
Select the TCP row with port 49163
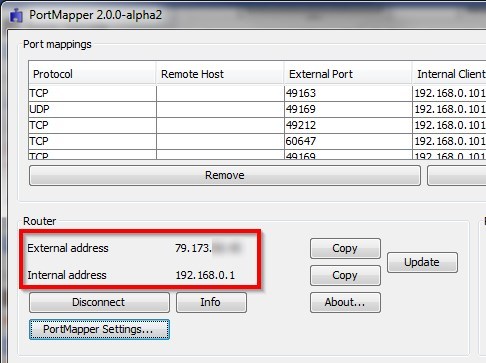257,93
